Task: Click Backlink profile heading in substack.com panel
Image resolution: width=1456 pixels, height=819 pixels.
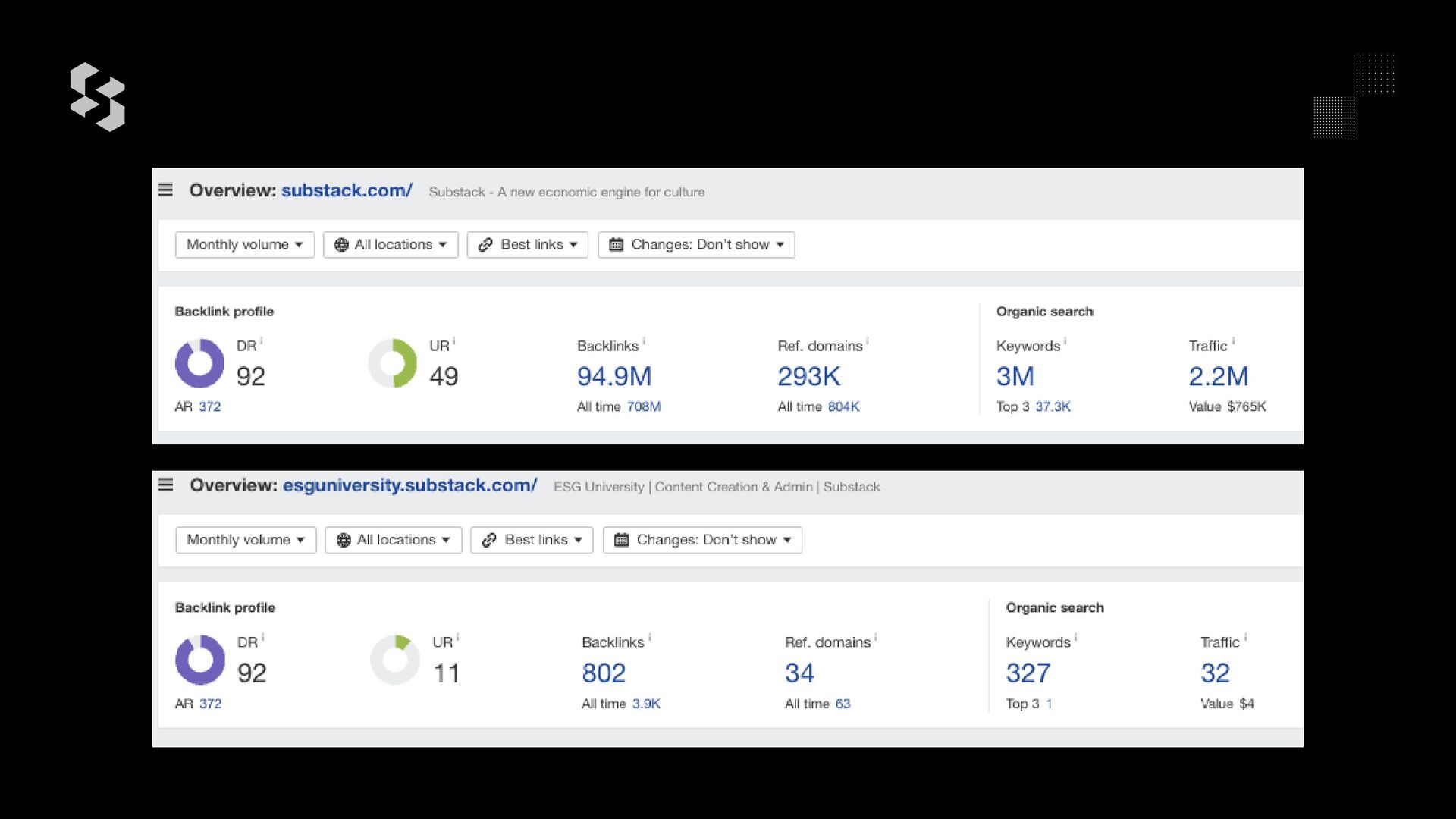Action: (x=224, y=312)
